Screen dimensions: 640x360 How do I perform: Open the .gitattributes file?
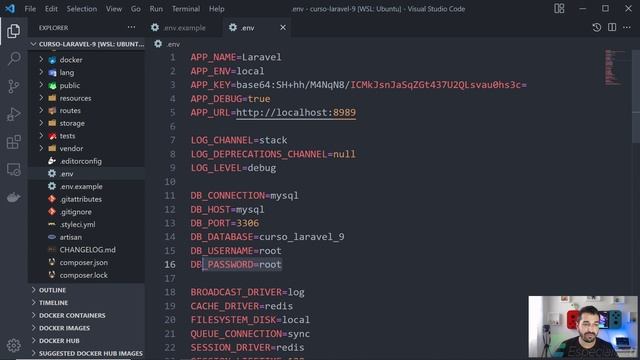coord(87,199)
